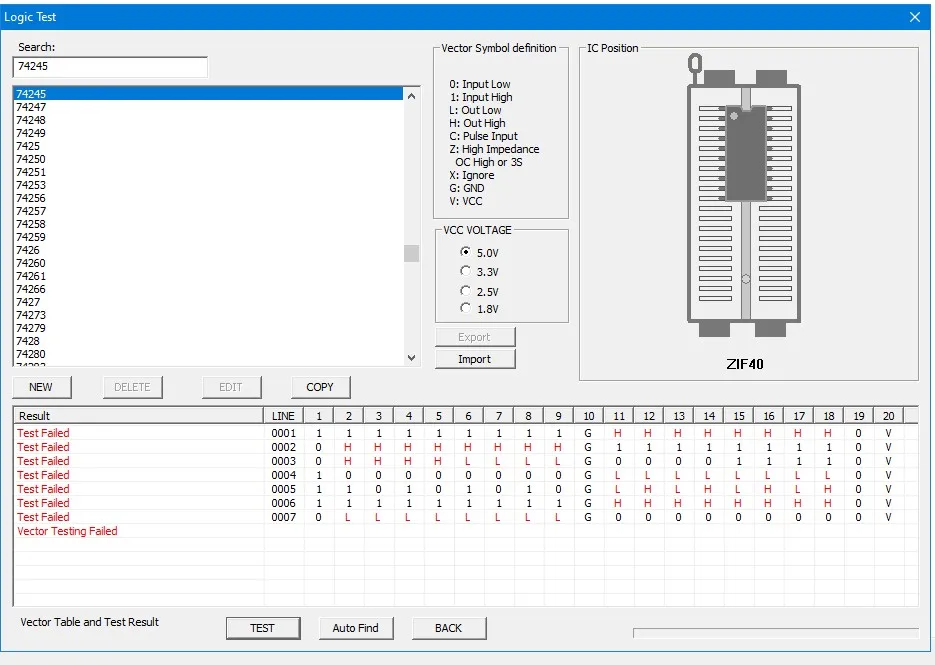Go BACK from the Logic Test
The height and width of the screenshot is (665, 935).
point(448,628)
